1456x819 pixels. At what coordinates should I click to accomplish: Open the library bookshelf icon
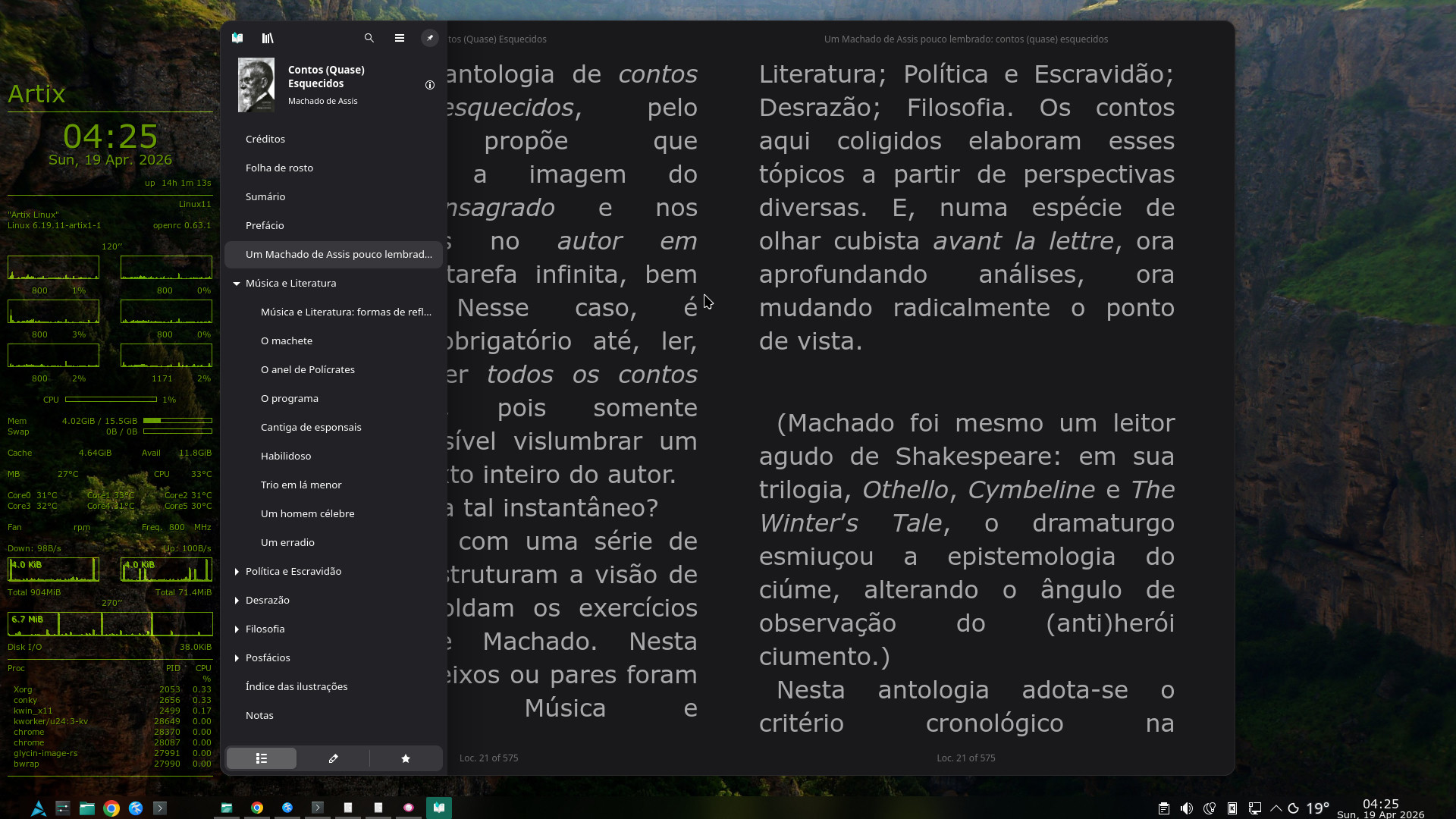tap(268, 38)
